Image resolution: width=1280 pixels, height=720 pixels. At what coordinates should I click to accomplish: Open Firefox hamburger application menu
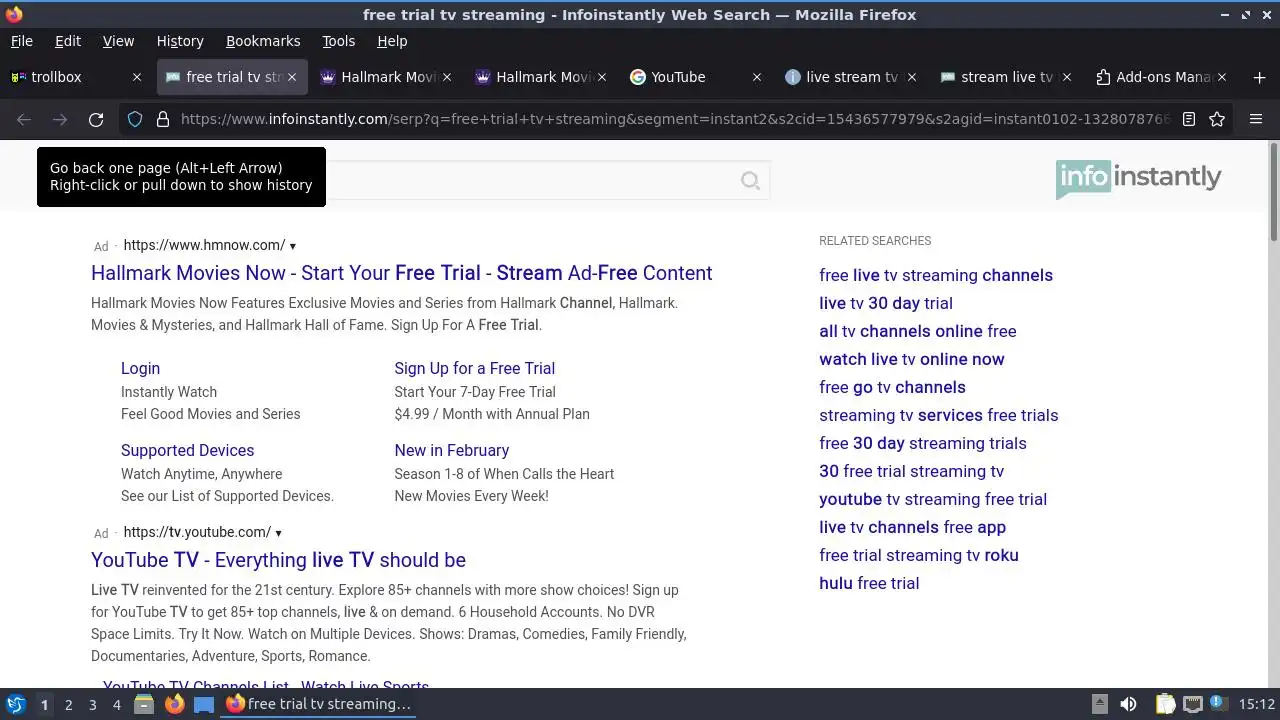[x=1256, y=119]
